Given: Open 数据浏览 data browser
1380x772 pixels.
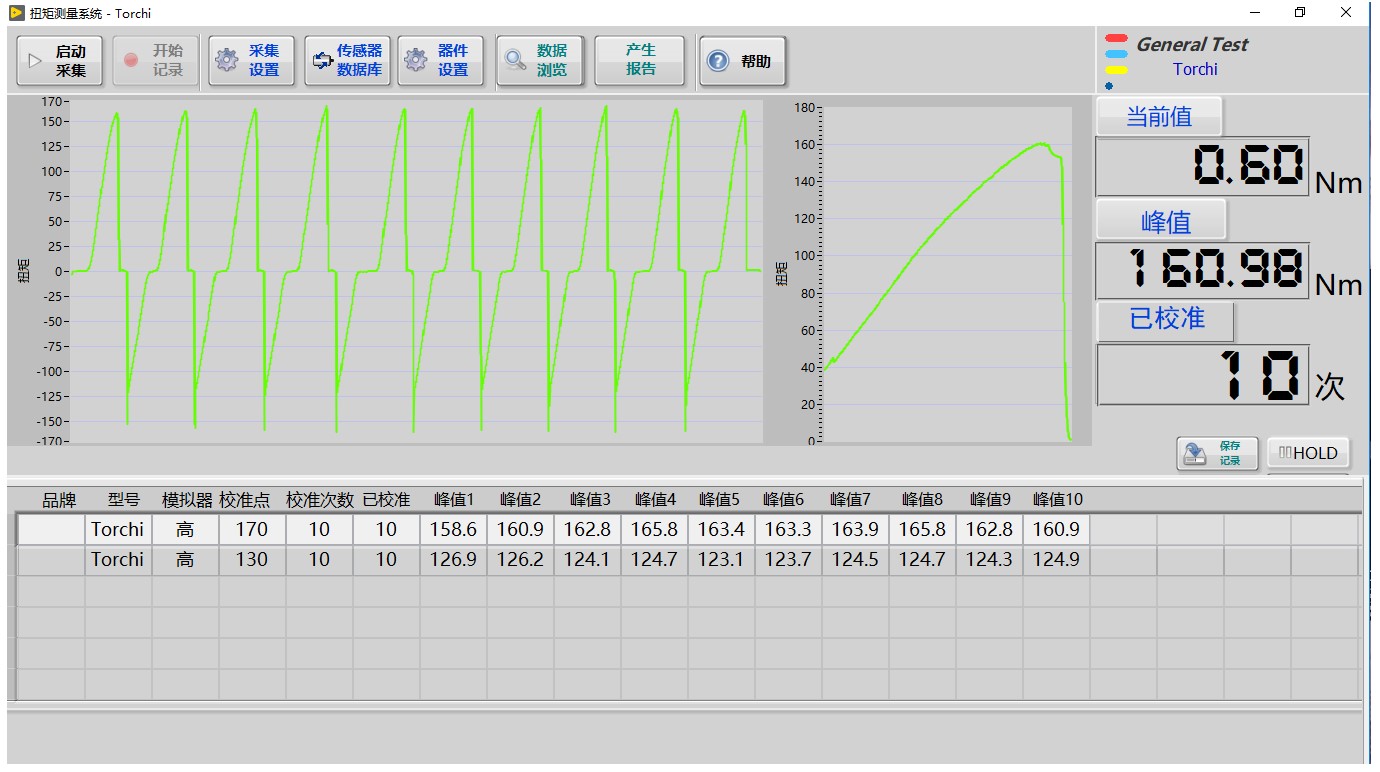Looking at the screenshot, I should (x=539, y=61).
